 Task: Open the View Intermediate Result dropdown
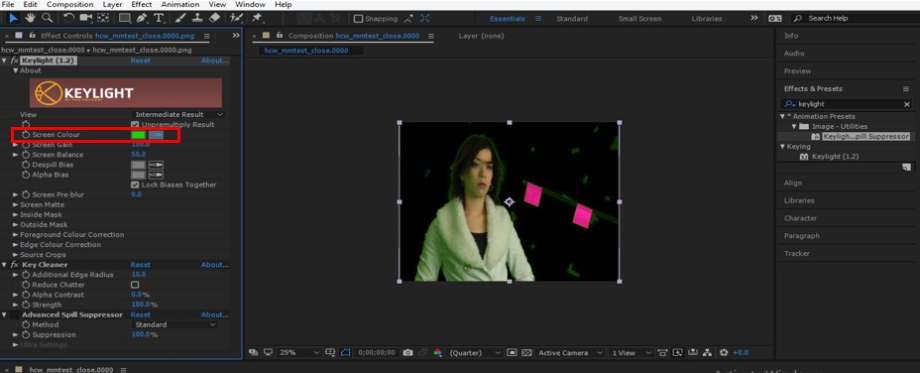coord(178,115)
